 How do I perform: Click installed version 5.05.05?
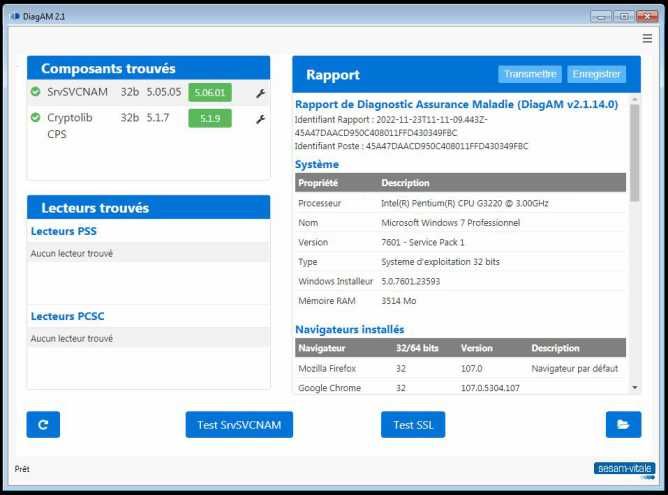tap(164, 92)
